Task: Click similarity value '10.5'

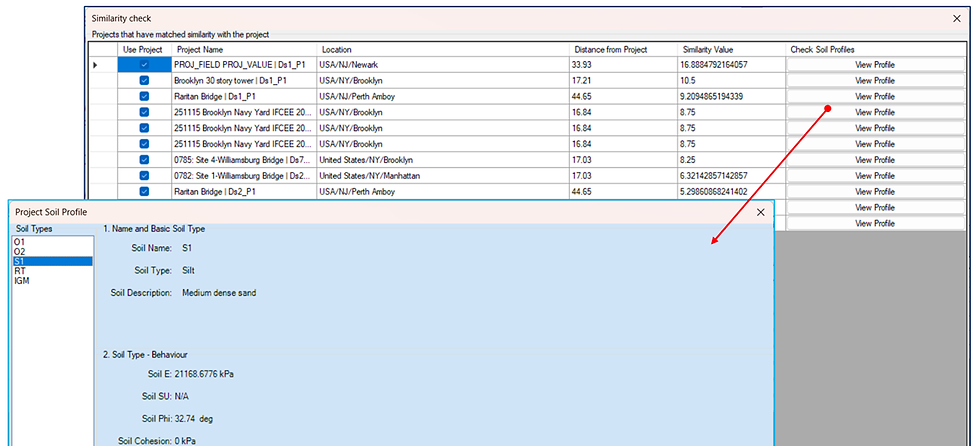Action: pyautogui.click(x=732, y=81)
